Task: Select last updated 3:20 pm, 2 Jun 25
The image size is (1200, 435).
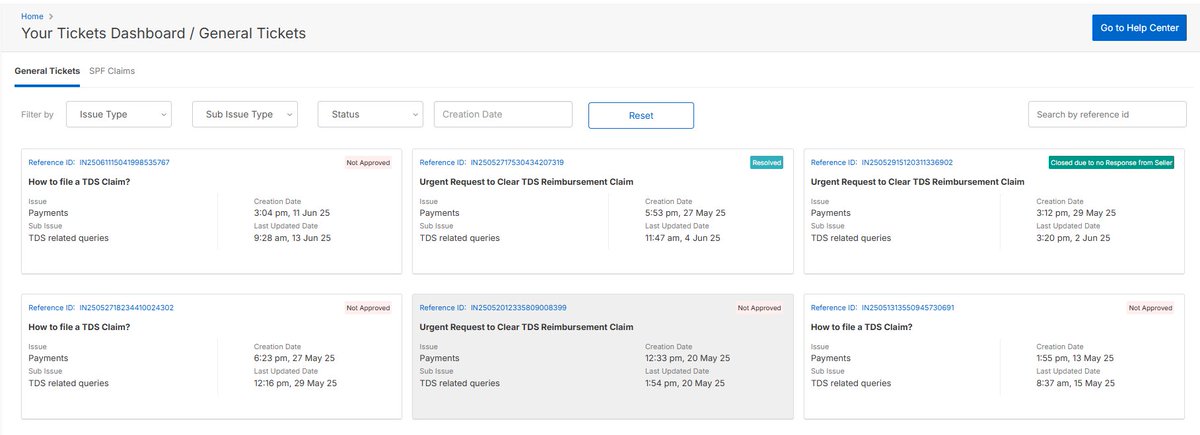Action: pos(1072,238)
